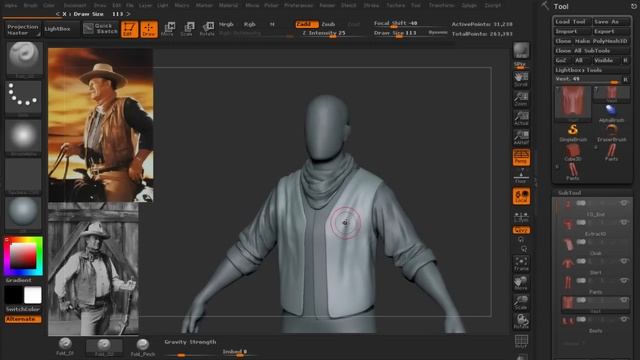Click the Tool palette dock icon at top right
The width and height of the screenshot is (640, 360).
[634, 6]
